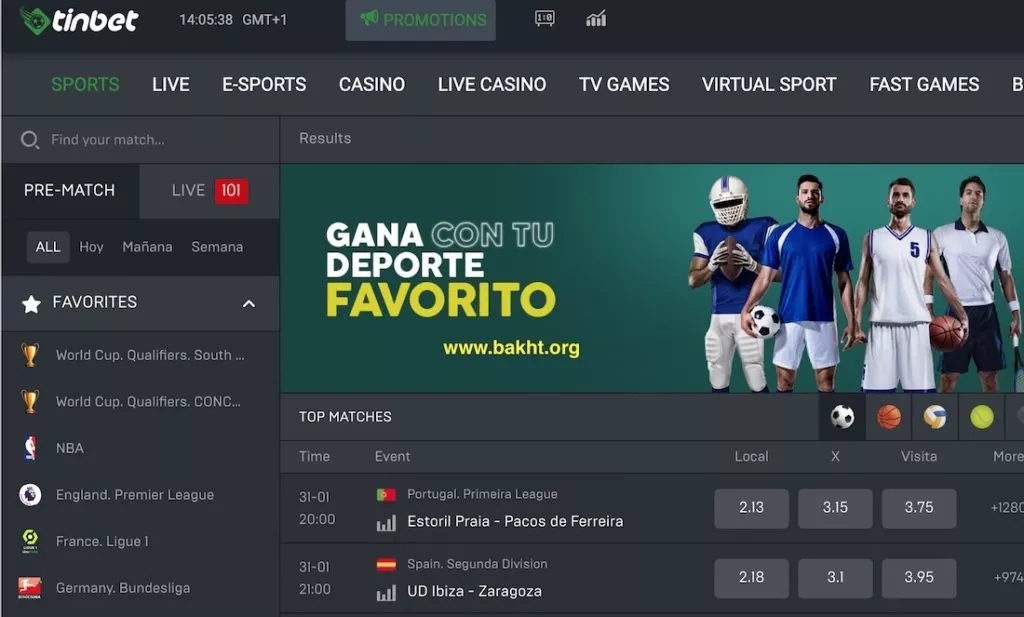Open stats icon for Estoril Praia match
Screen dimensions: 1024x617
386,522
